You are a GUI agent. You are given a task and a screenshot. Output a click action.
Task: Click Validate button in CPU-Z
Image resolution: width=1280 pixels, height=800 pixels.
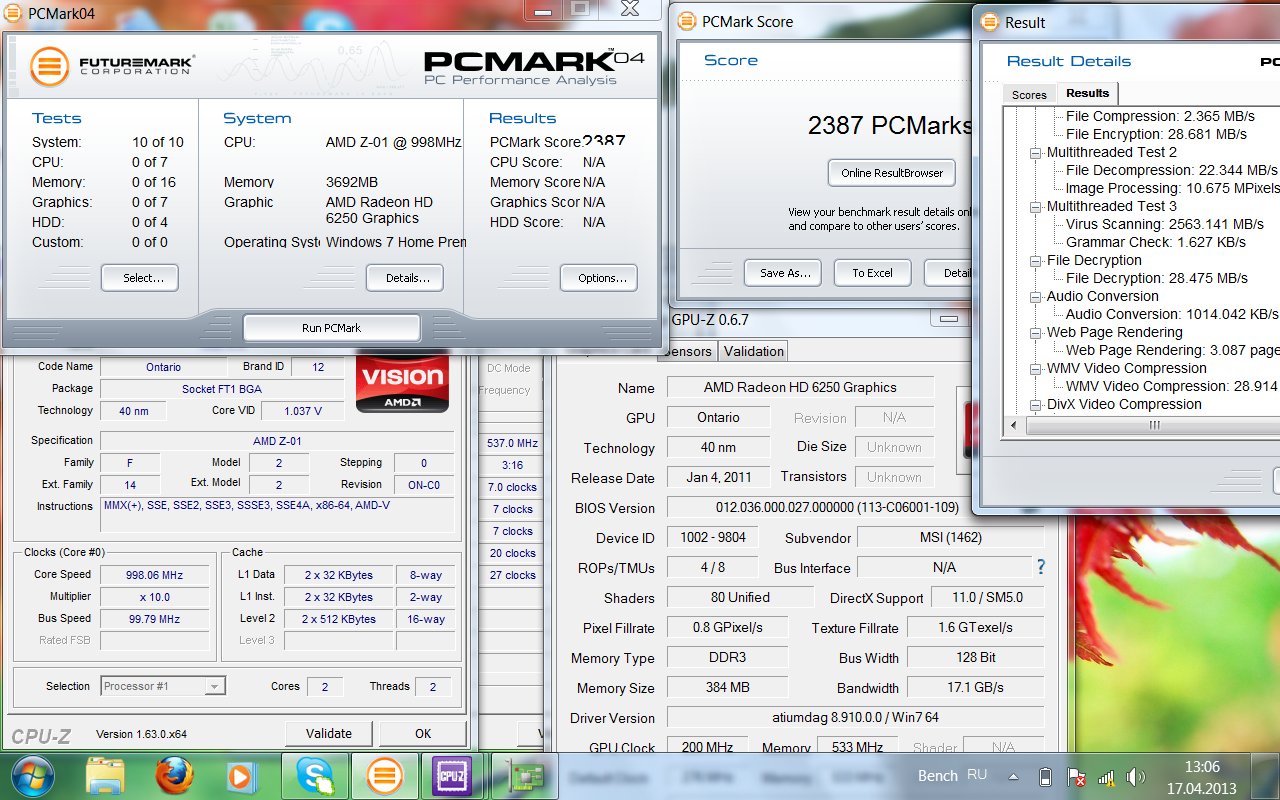tap(329, 733)
